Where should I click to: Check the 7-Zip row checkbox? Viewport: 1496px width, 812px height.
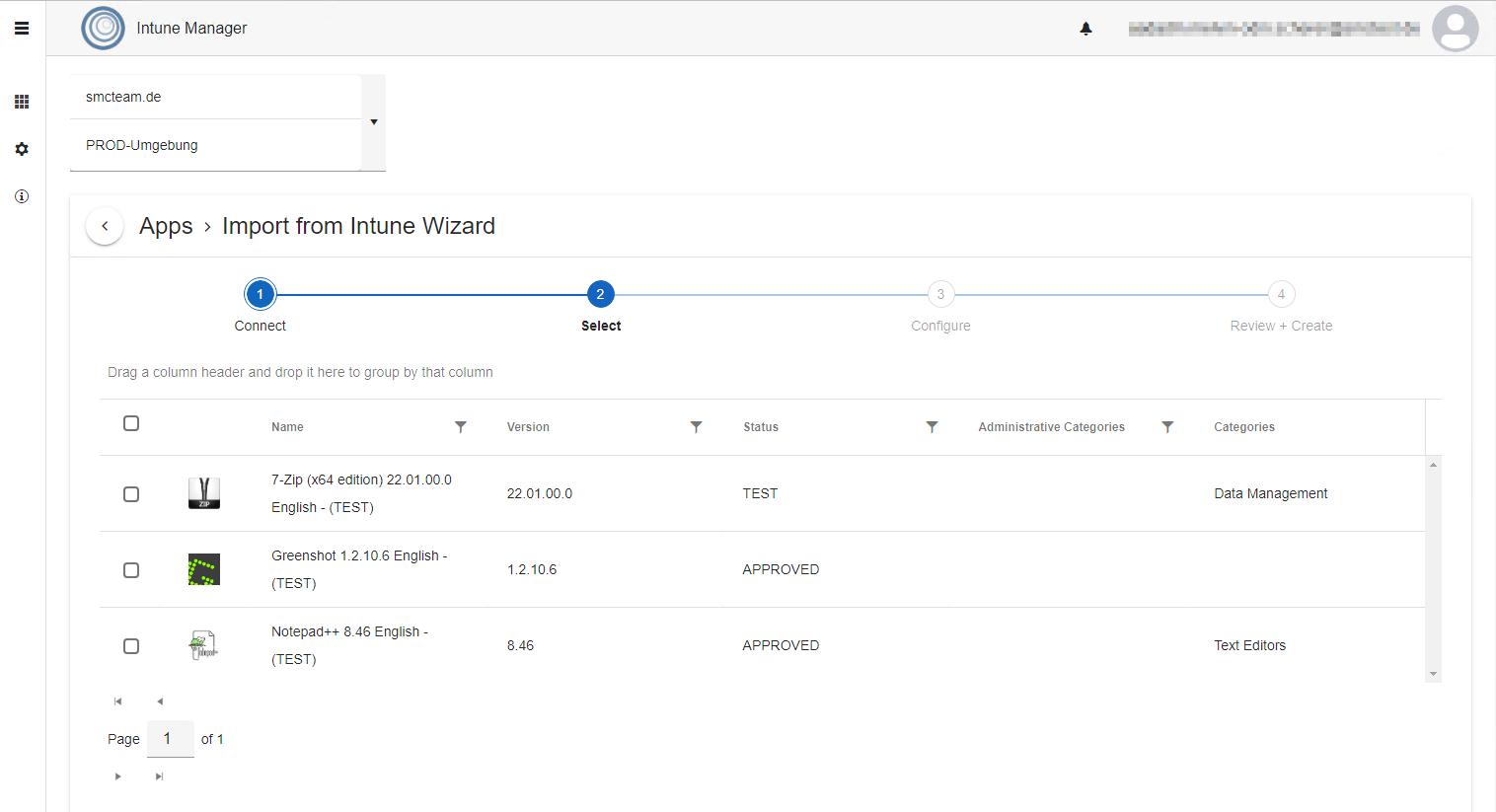[131, 494]
